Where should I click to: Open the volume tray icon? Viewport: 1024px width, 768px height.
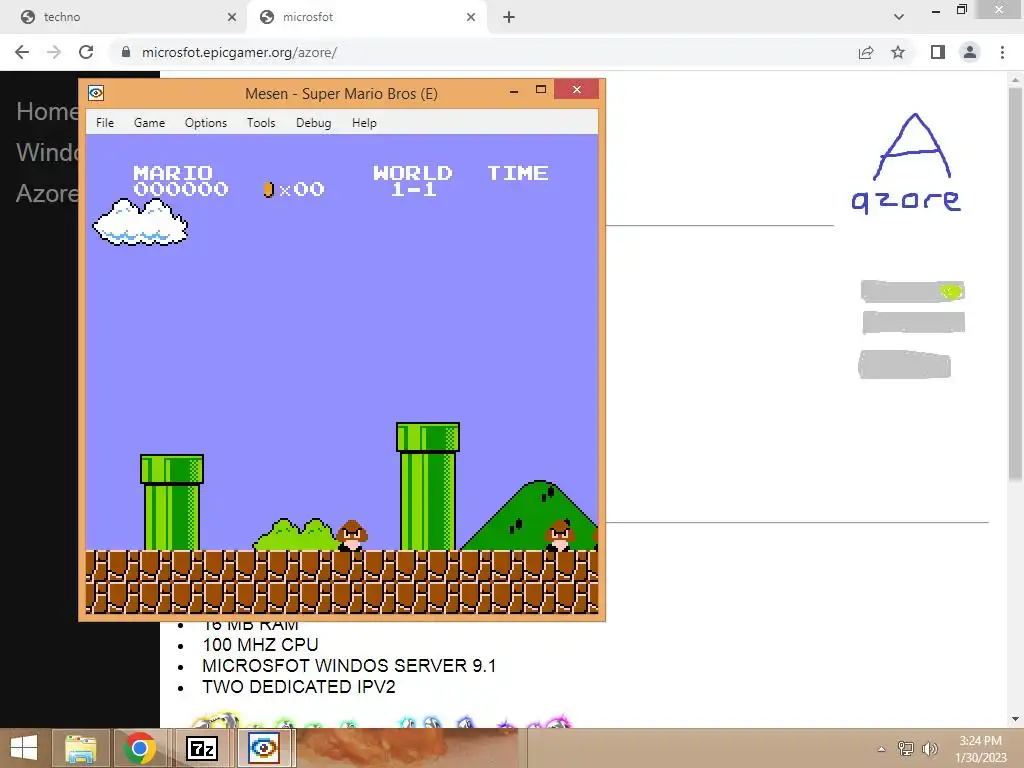[930, 748]
